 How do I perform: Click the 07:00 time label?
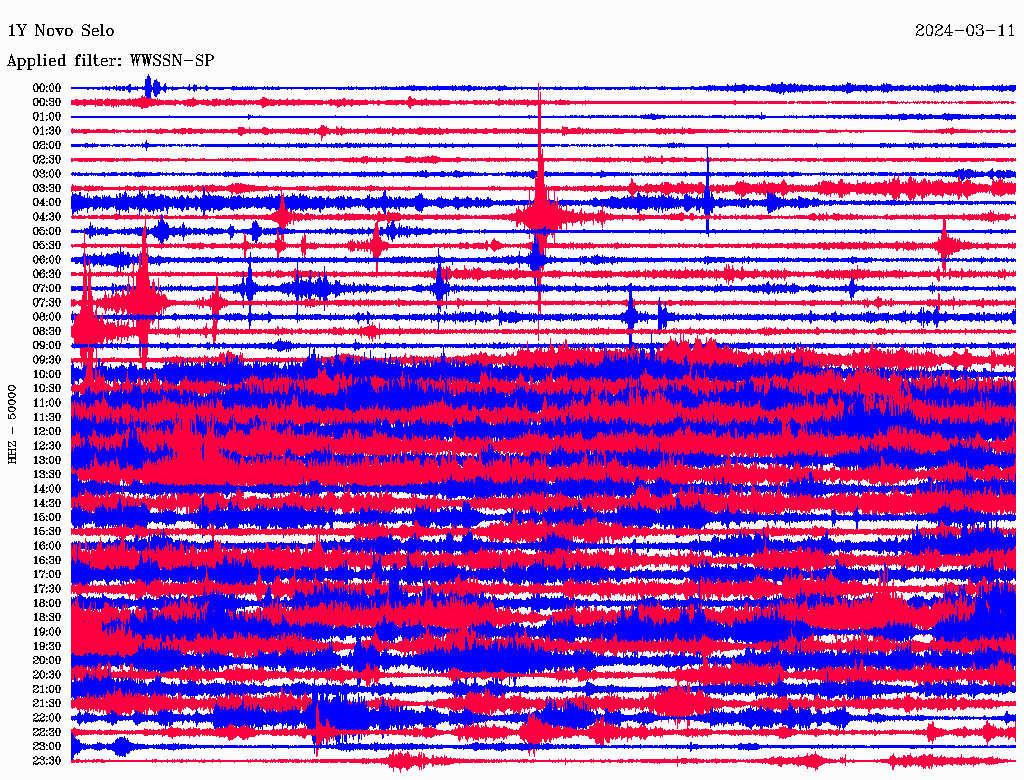pyautogui.click(x=47, y=288)
